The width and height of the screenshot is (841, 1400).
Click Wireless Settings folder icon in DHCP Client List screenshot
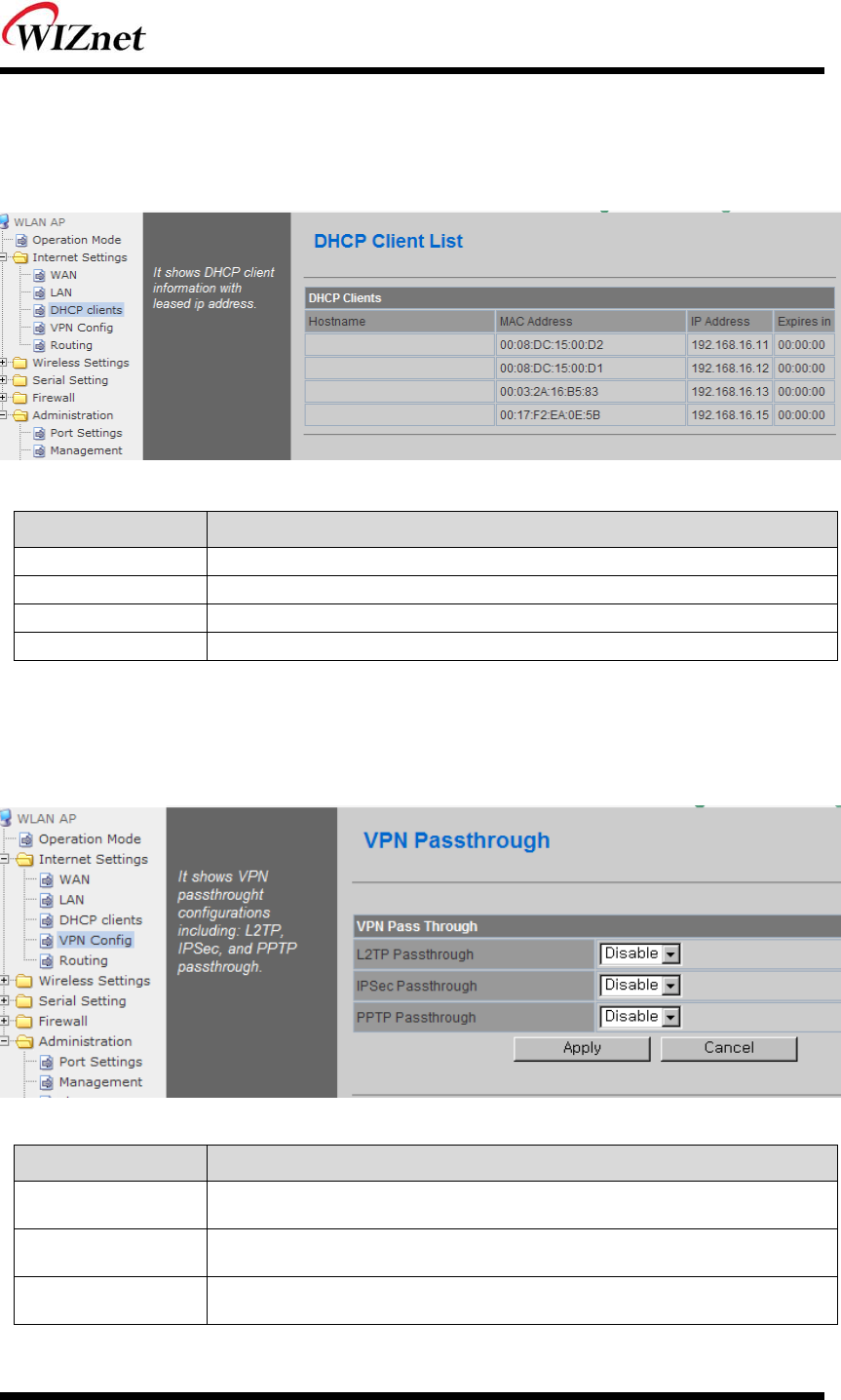coord(20,363)
